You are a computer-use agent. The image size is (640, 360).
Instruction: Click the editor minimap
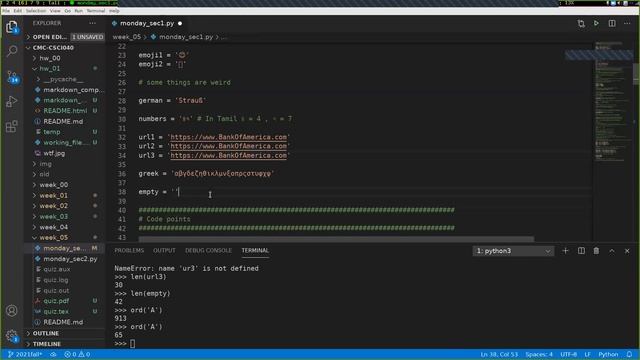click(x=612, y=102)
